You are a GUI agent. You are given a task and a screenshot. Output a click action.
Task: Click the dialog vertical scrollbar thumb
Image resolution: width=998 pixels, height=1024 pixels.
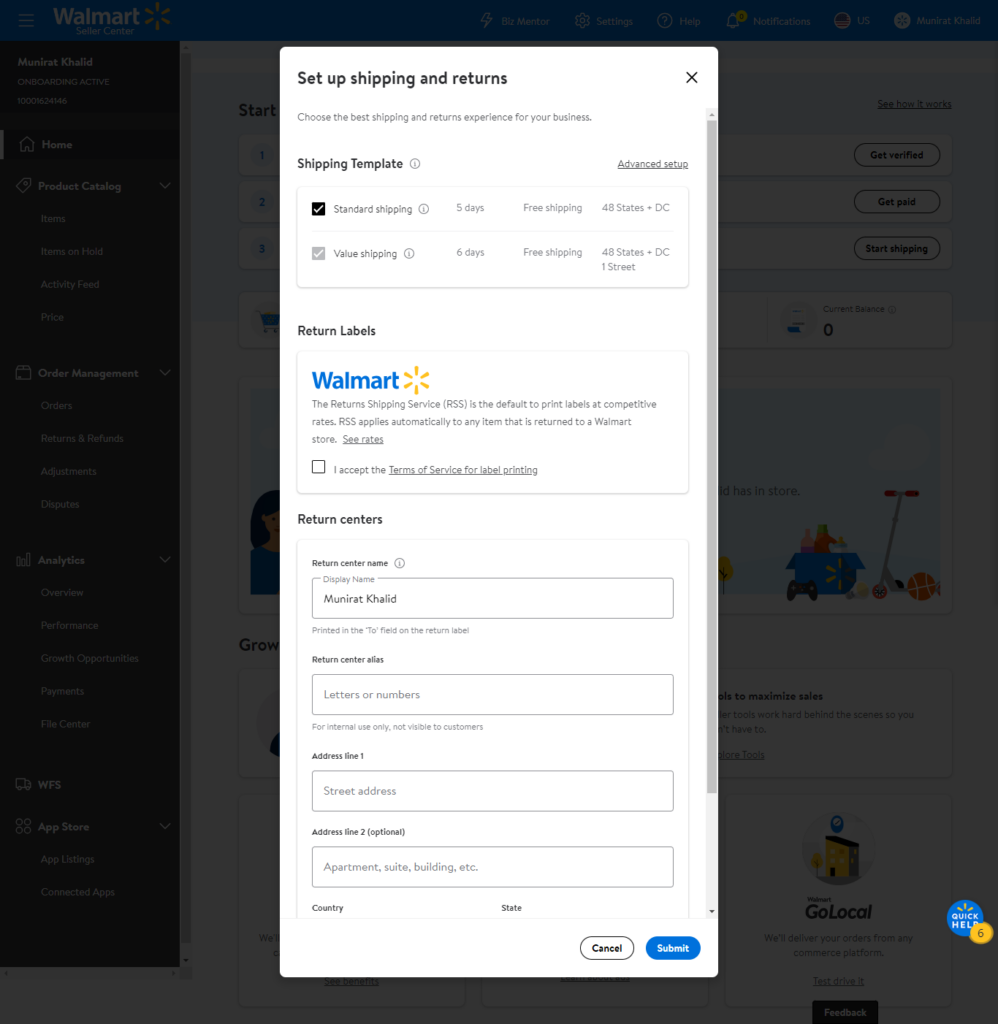pos(712,456)
